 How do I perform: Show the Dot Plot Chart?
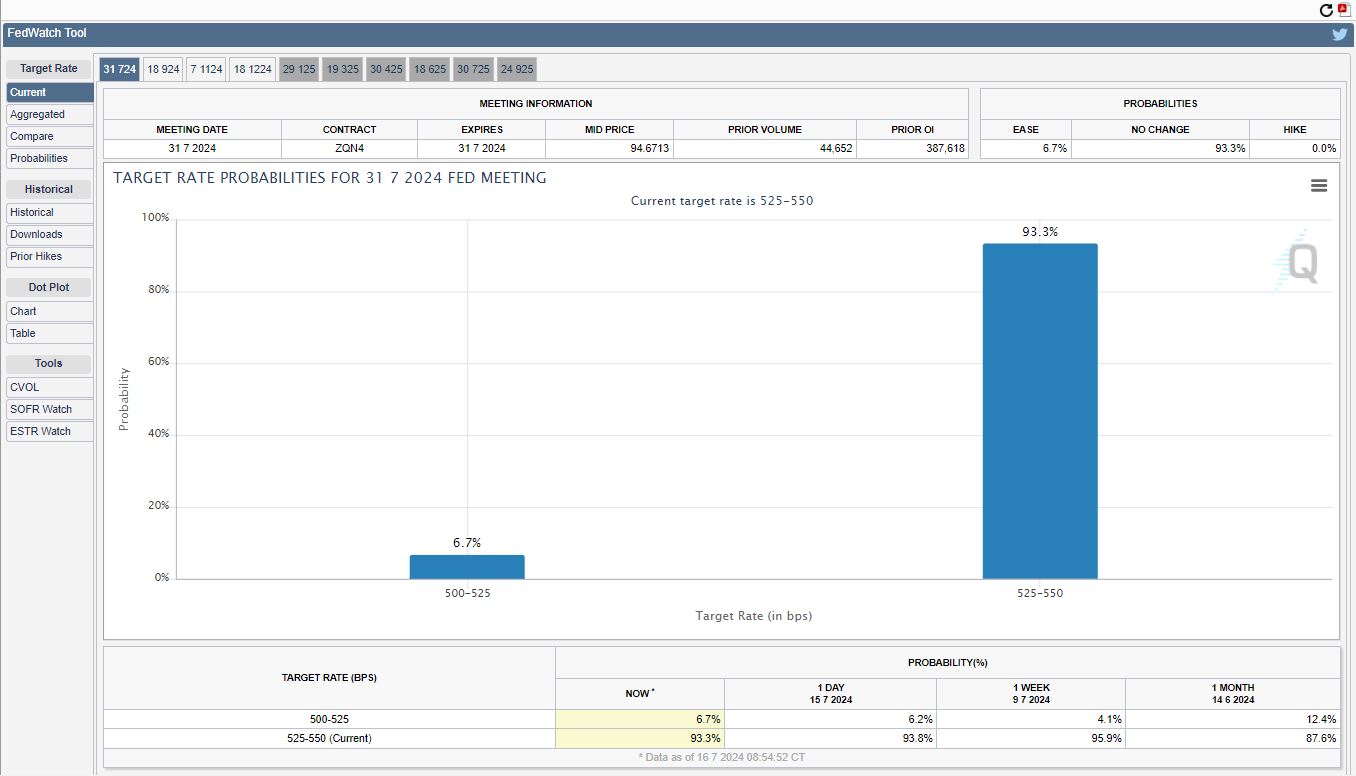tap(23, 312)
